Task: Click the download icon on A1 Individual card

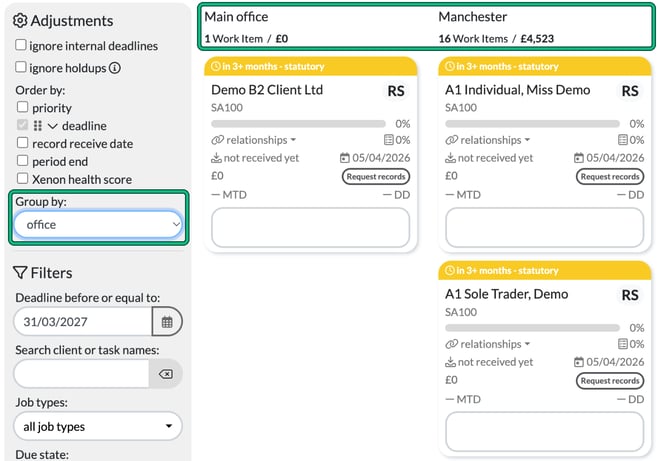Action: pos(450,158)
